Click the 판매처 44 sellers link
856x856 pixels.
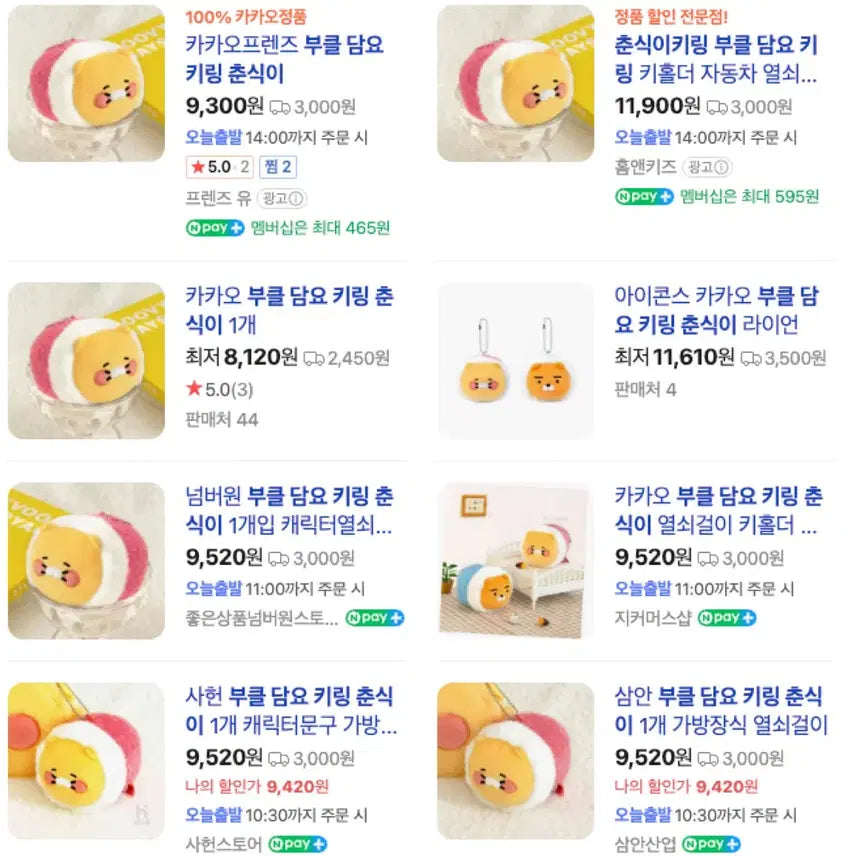point(222,420)
